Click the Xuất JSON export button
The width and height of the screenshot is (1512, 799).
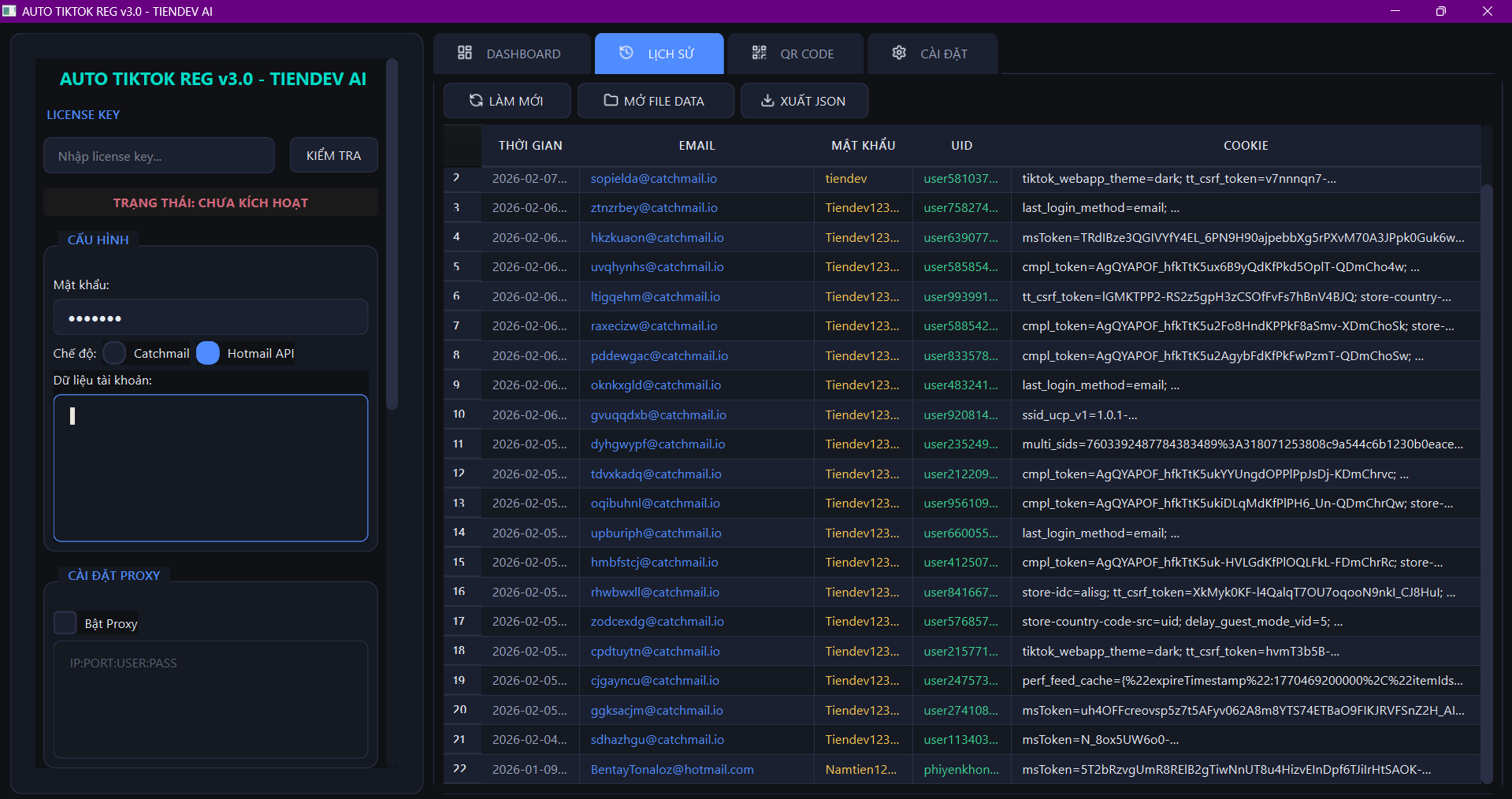tap(804, 101)
